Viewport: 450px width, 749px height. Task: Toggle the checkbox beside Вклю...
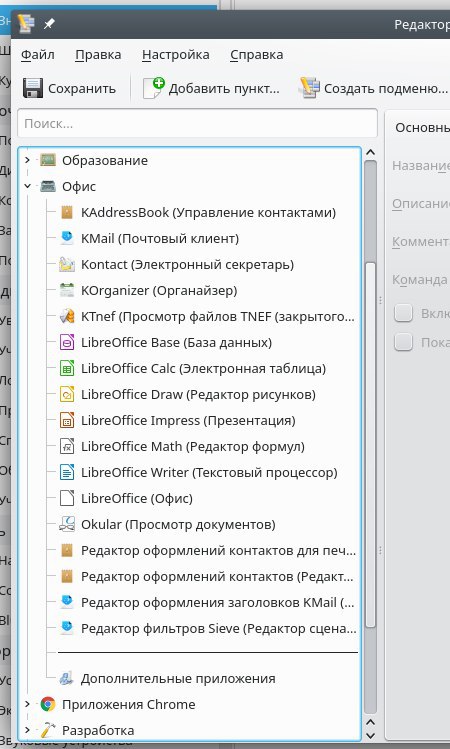click(x=403, y=313)
